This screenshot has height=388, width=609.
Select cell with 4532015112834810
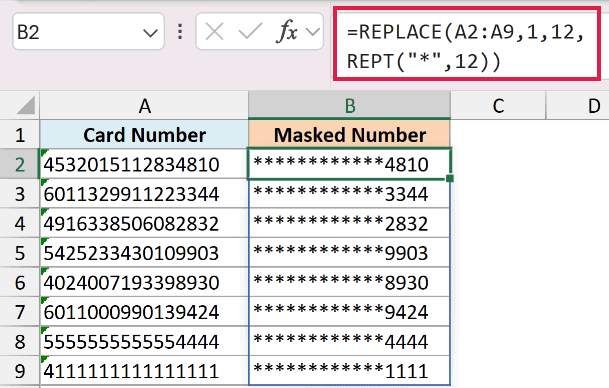click(144, 164)
